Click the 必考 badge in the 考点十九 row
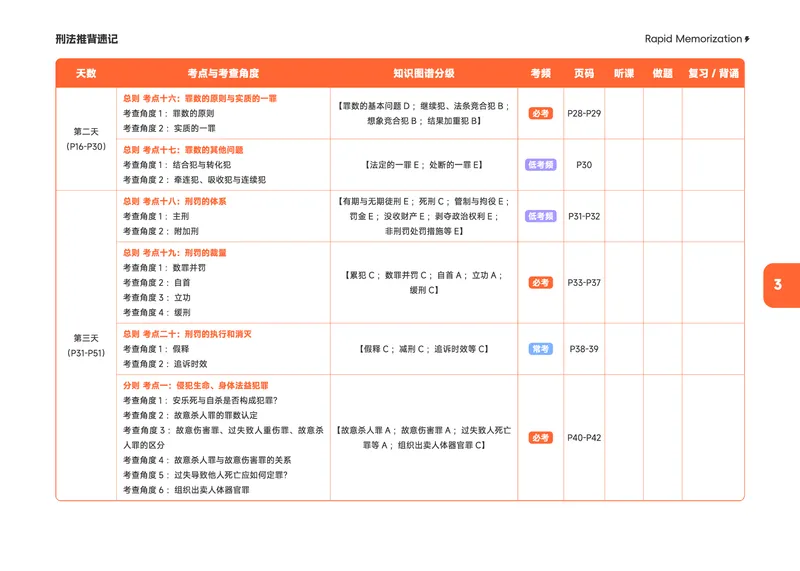Screen dimensions: 800x571 [540, 283]
